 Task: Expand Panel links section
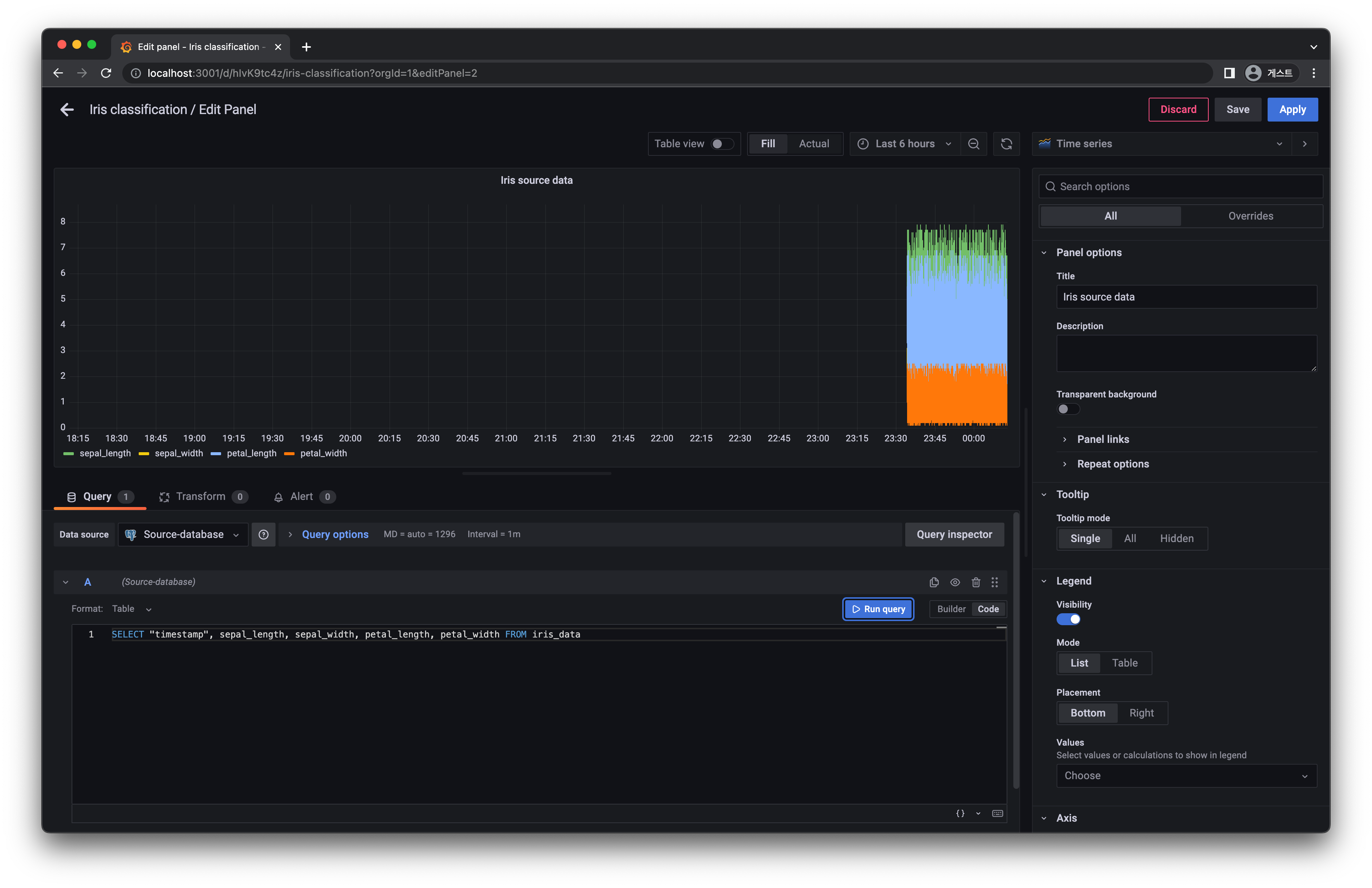click(1102, 440)
